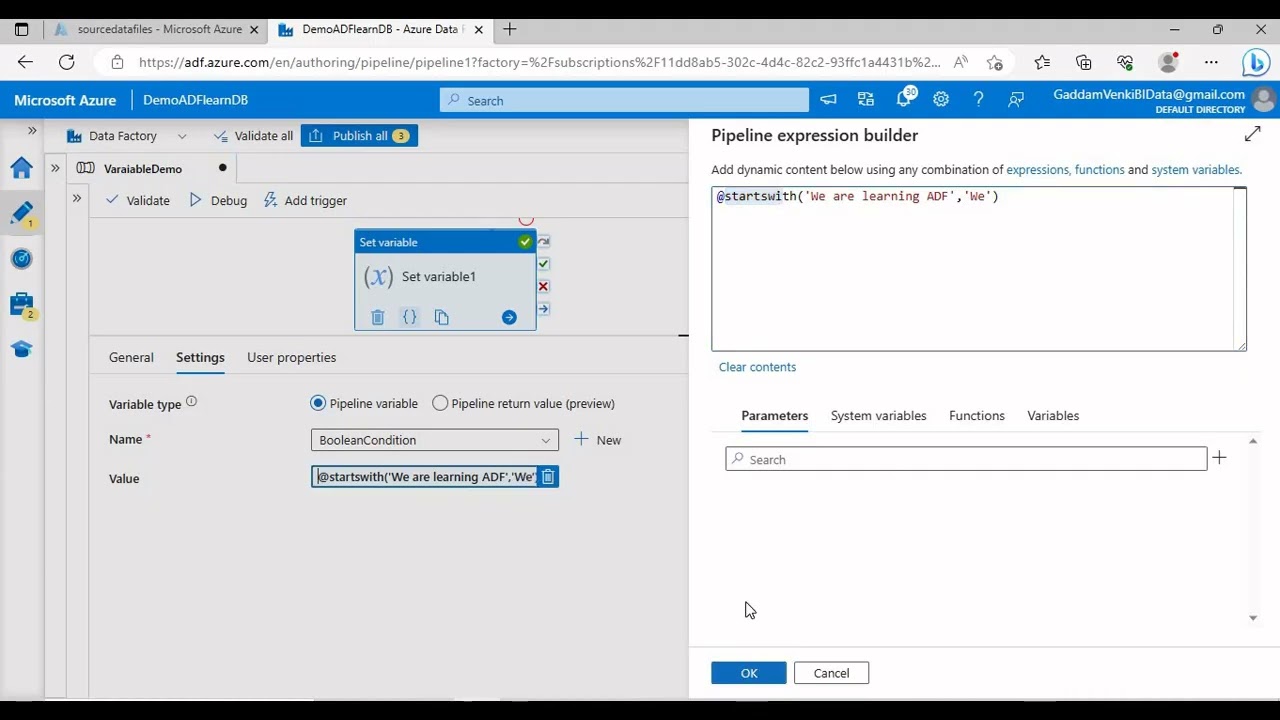Click Validate all
1280x720 pixels.
coord(253,136)
